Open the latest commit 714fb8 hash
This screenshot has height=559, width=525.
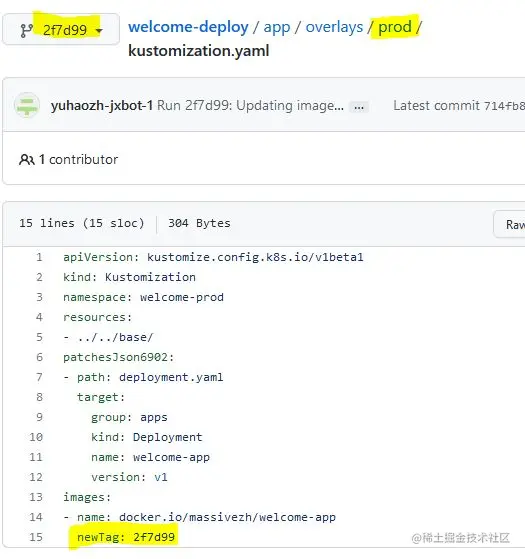pos(504,106)
